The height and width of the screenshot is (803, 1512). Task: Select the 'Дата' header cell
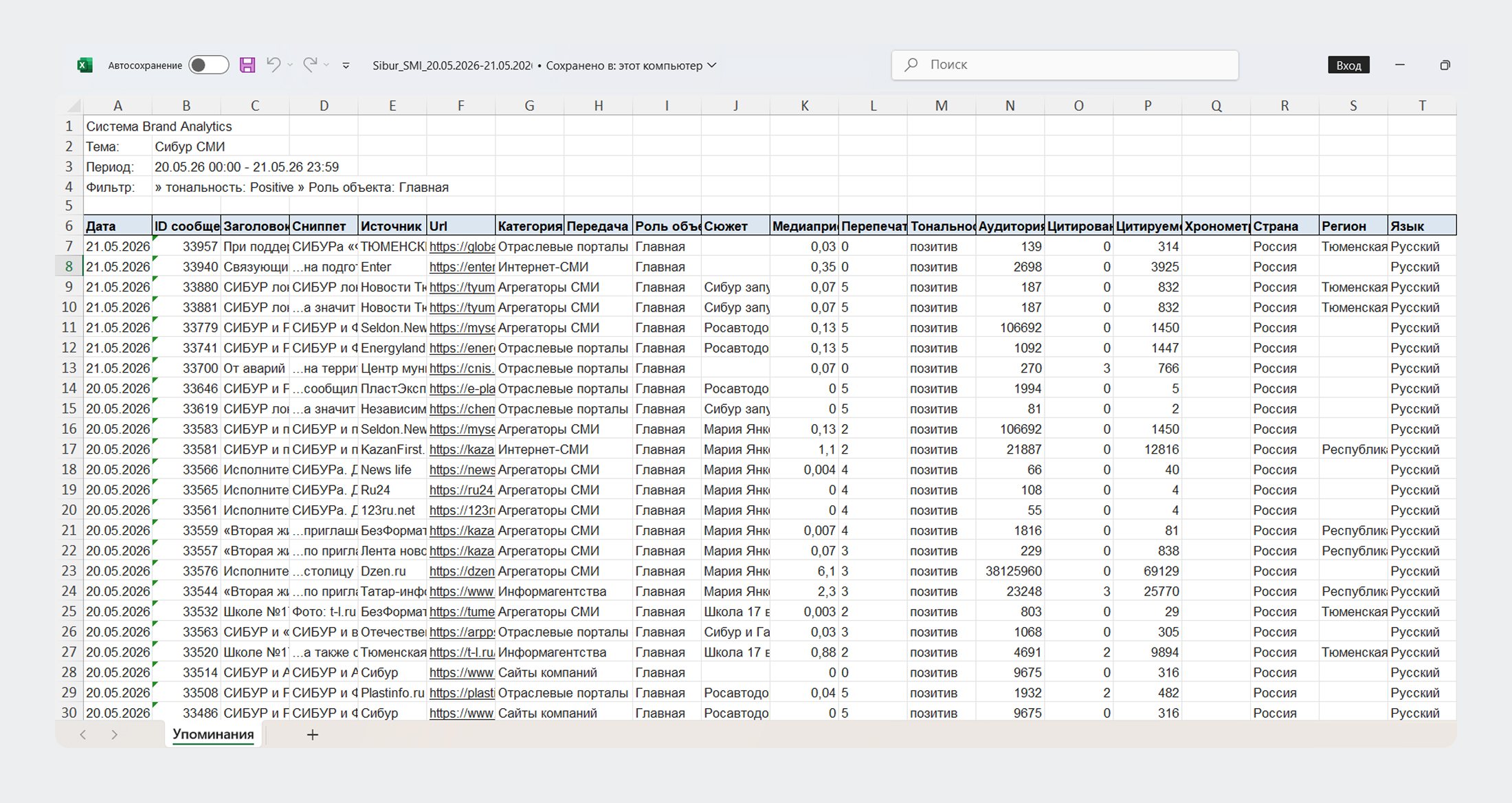118,226
